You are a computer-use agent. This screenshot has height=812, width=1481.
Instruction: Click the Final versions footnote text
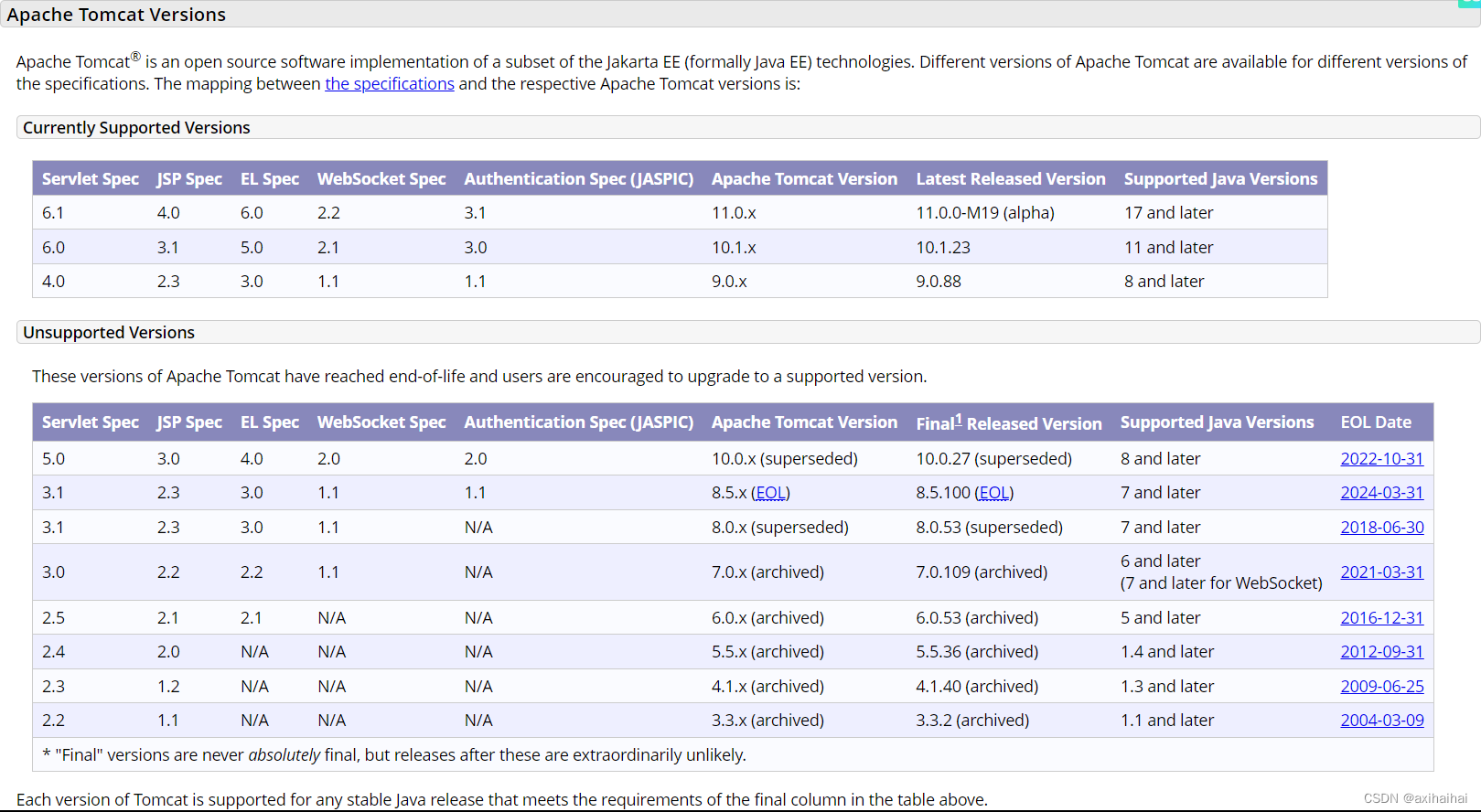pos(394,755)
